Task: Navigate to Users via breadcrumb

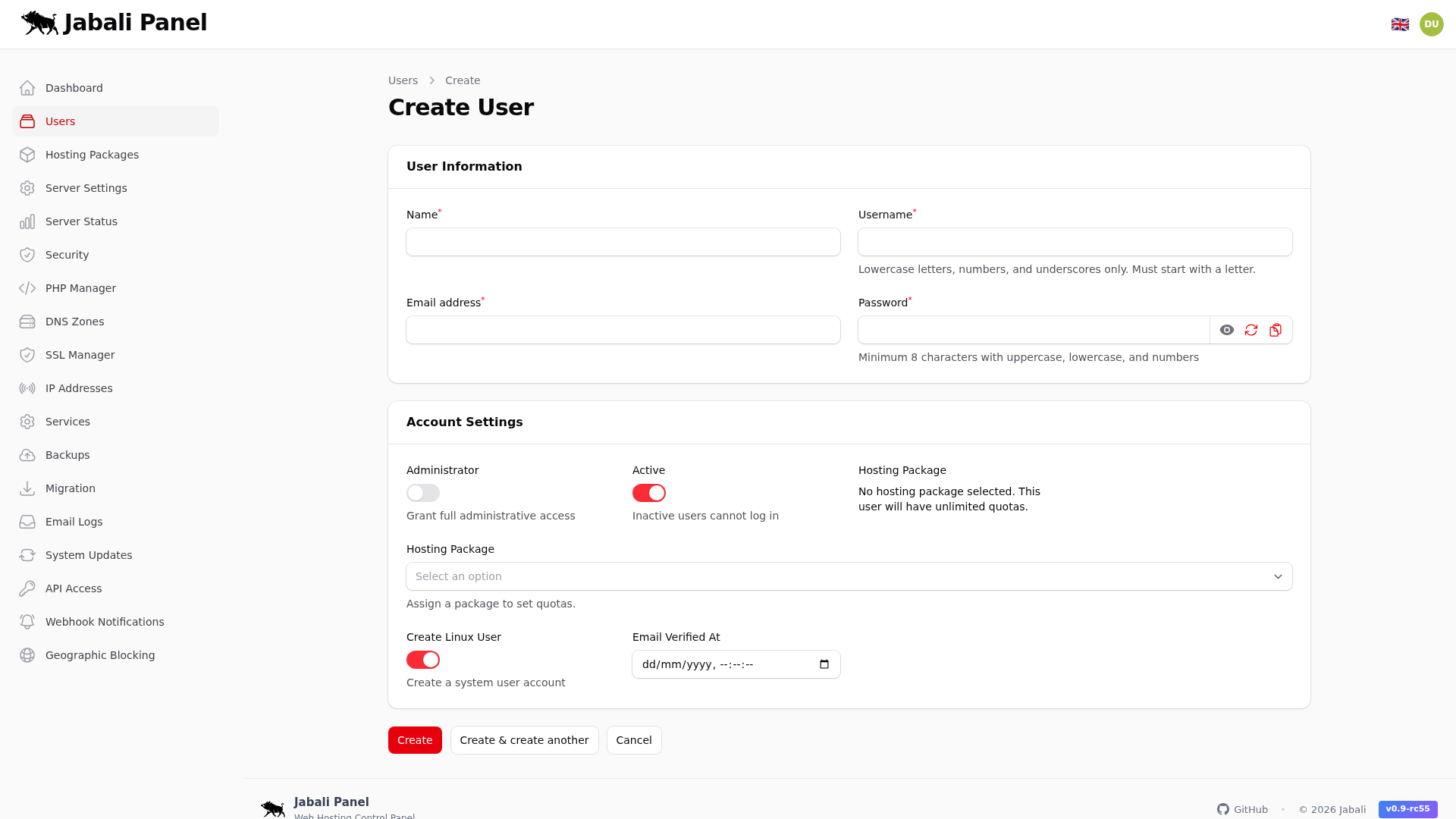Action: pyautogui.click(x=403, y=80)
